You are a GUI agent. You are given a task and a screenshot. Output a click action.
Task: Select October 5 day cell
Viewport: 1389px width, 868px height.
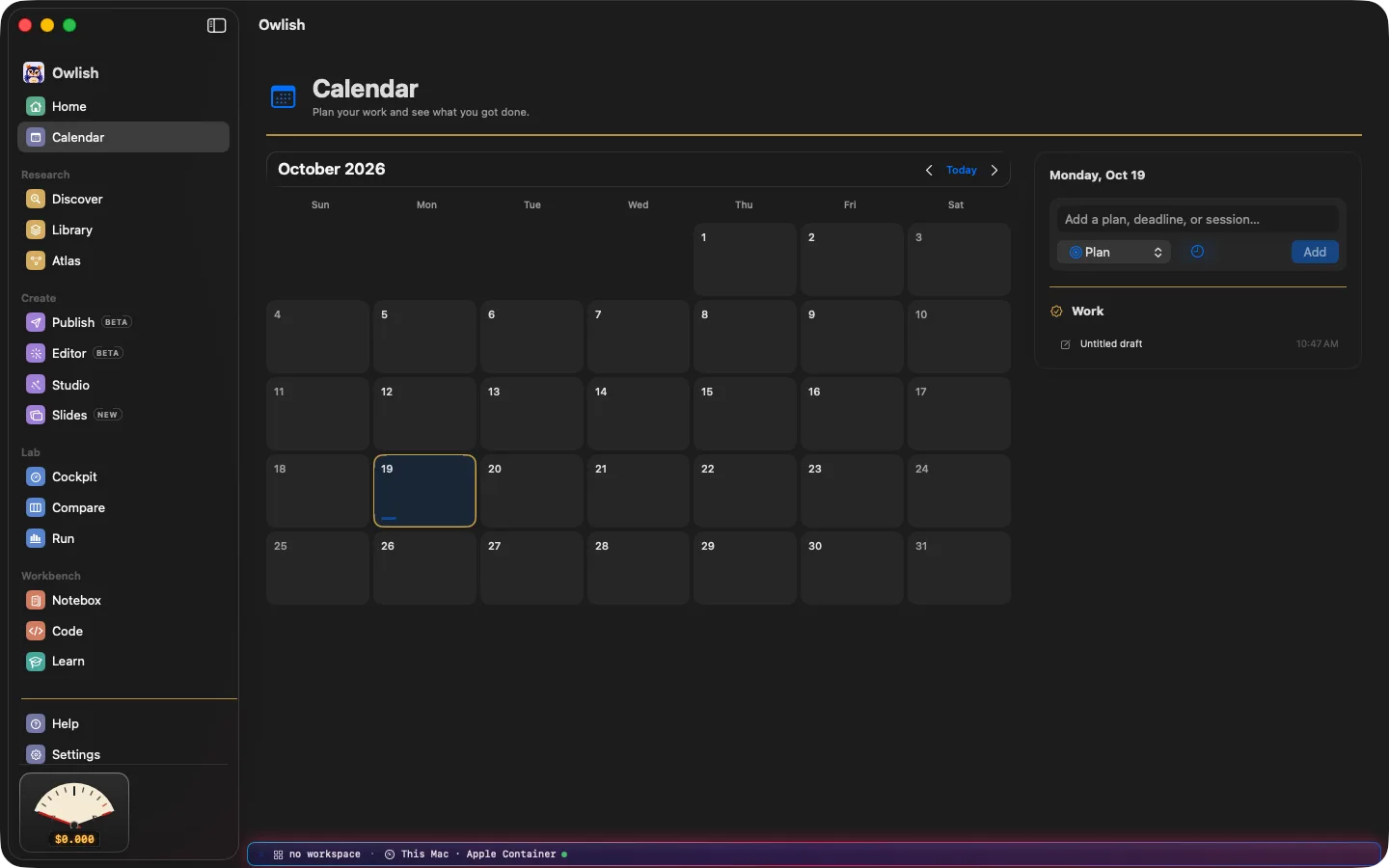click(x=424, y=337)
